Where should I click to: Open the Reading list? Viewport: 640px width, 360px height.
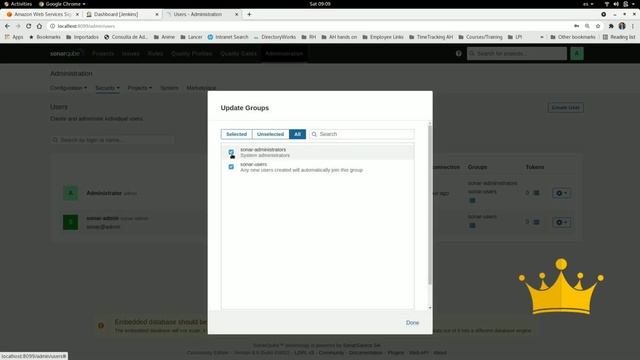point(619,37)
